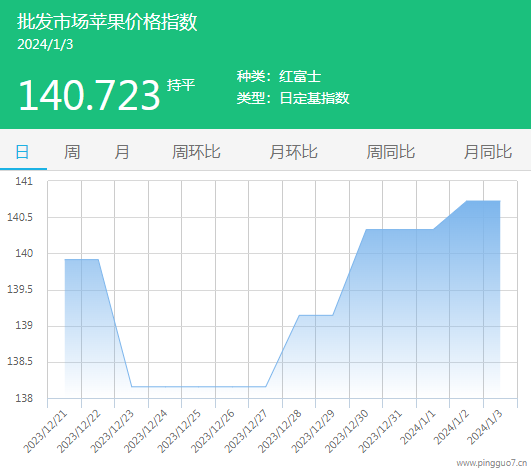Click the www.pingguo7.cn watermark link

[x=491, y=463]
